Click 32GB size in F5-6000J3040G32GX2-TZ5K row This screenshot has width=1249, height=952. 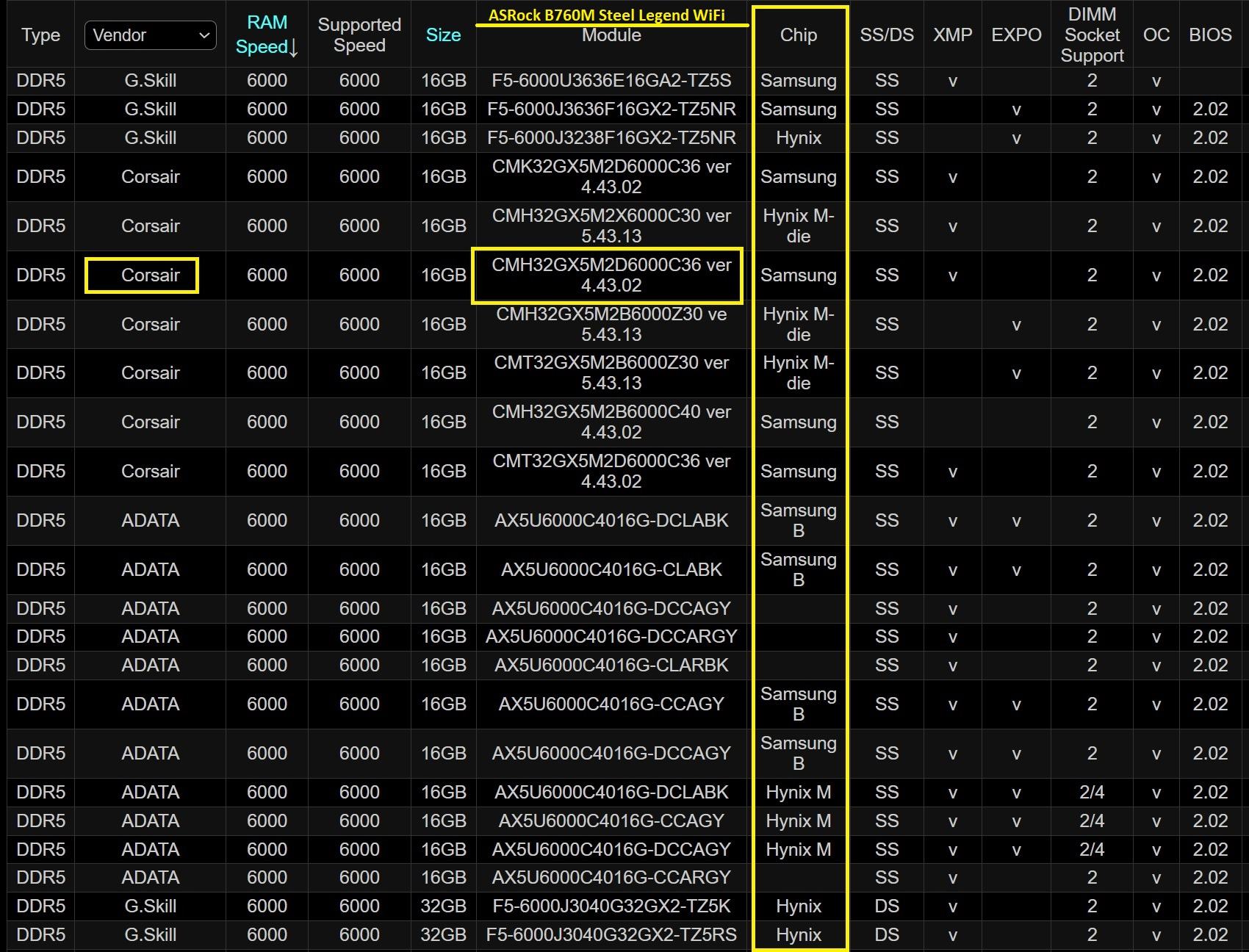tap(443, 906)
